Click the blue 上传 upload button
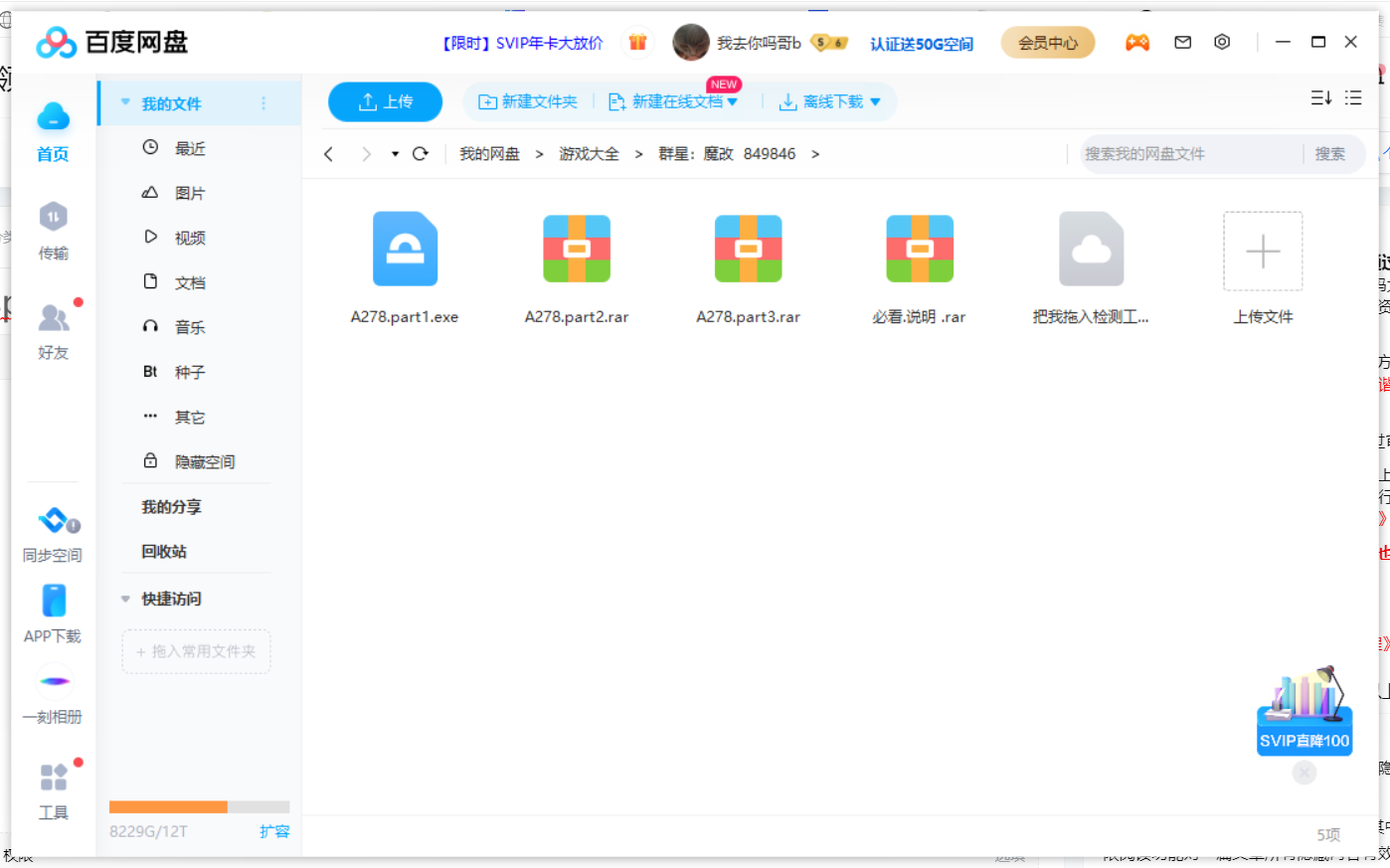The width and height of the screenshot is (1390, 868). click(386, 101)
